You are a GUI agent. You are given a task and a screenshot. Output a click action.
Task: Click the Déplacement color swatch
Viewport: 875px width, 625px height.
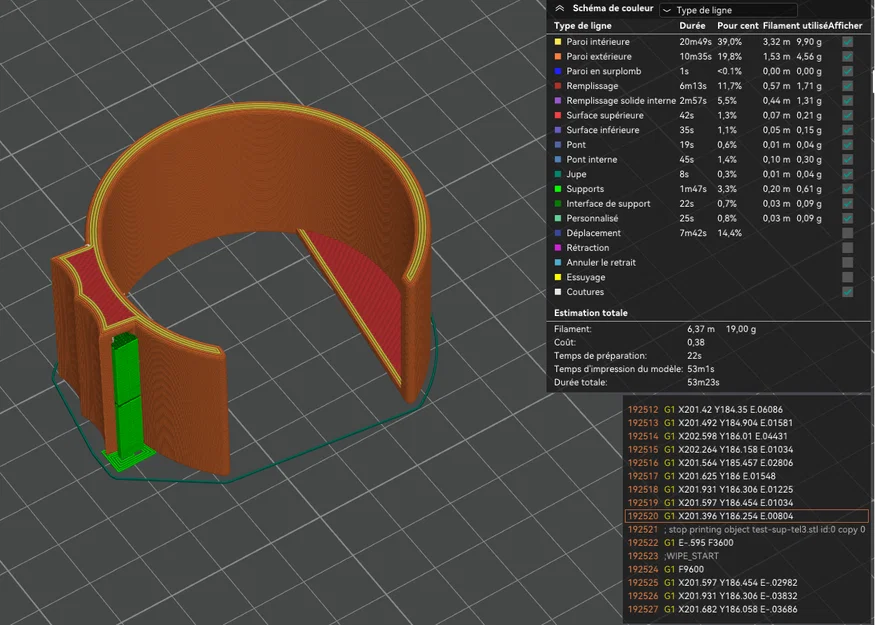(557, 233)
